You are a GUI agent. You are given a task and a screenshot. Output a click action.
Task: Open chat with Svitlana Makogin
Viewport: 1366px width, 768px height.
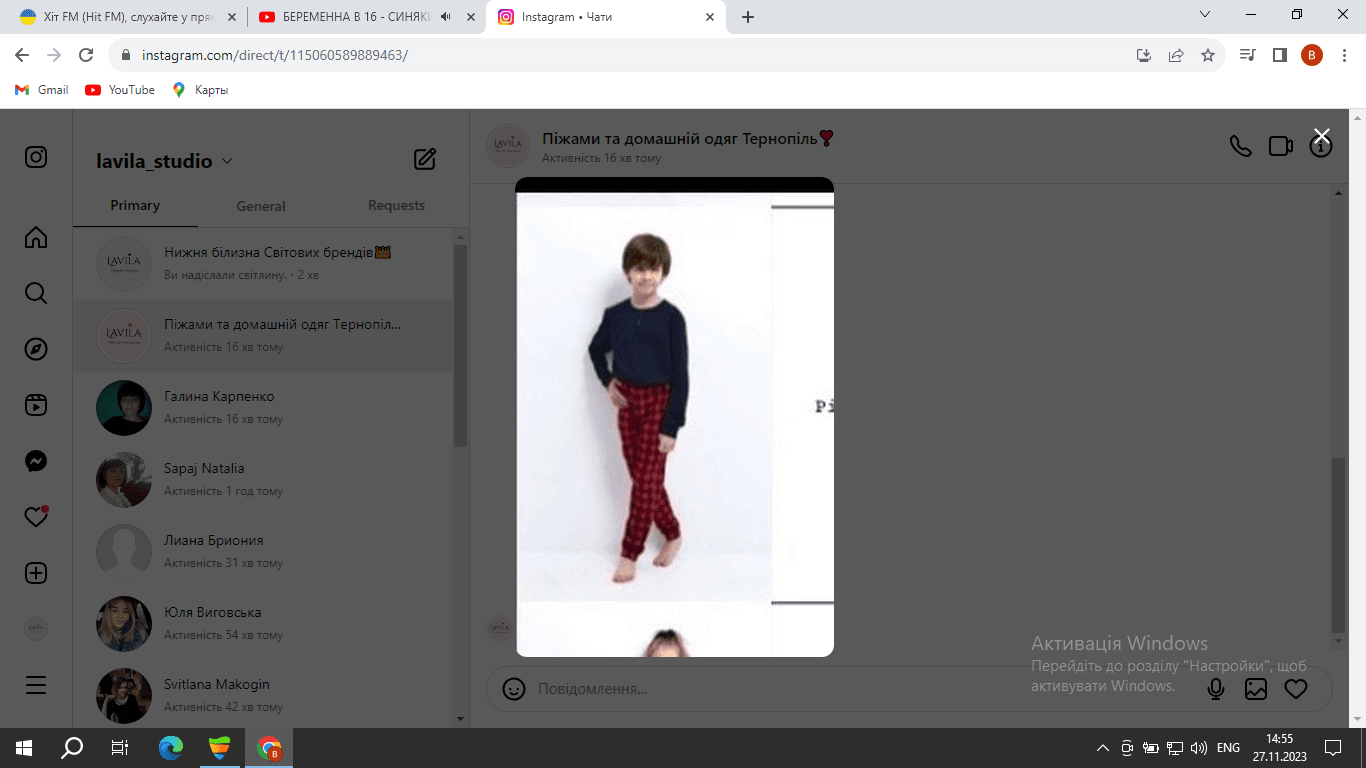263,696
